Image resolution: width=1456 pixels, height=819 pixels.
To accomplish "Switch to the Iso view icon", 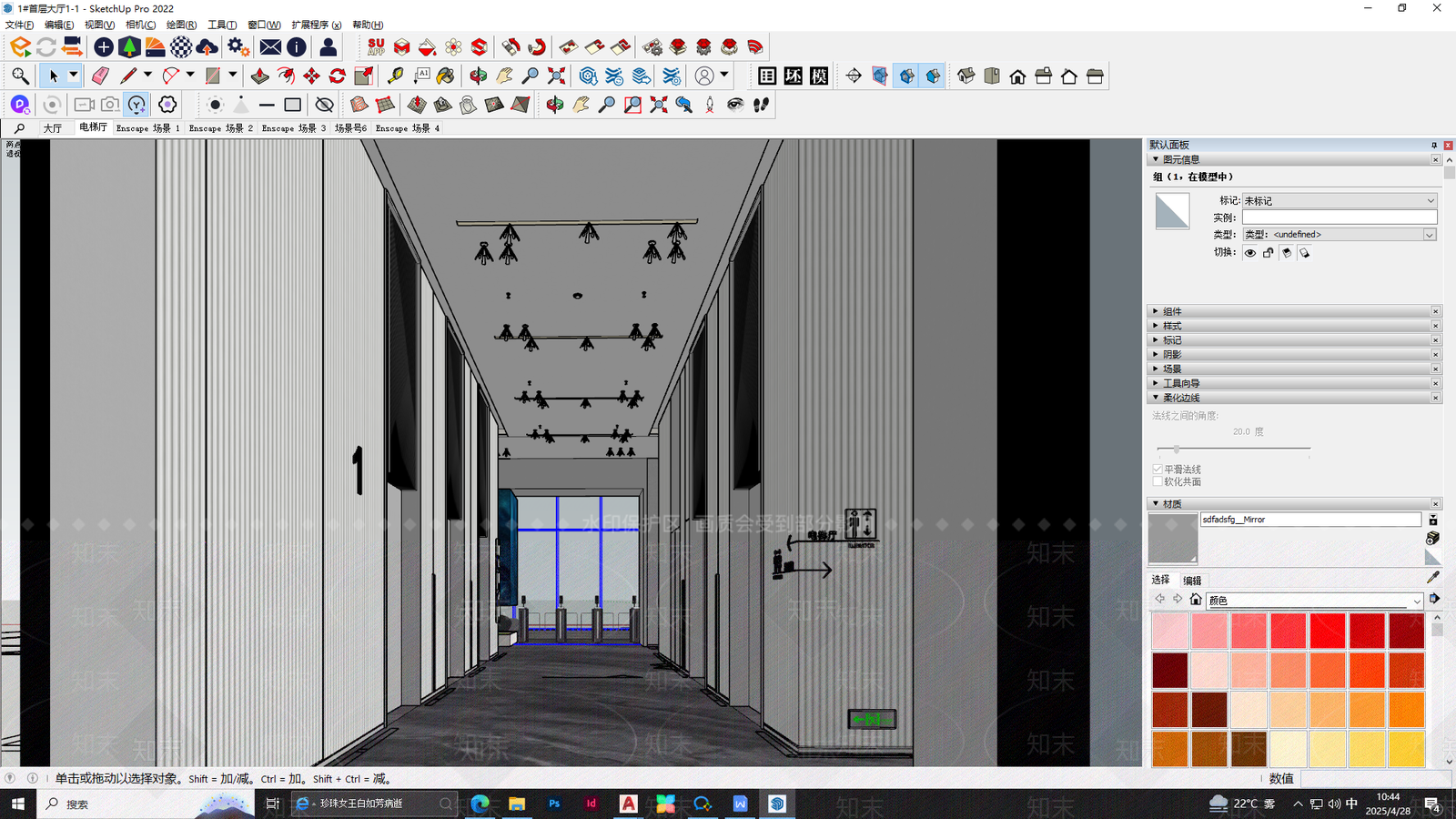I will point(966,76).
